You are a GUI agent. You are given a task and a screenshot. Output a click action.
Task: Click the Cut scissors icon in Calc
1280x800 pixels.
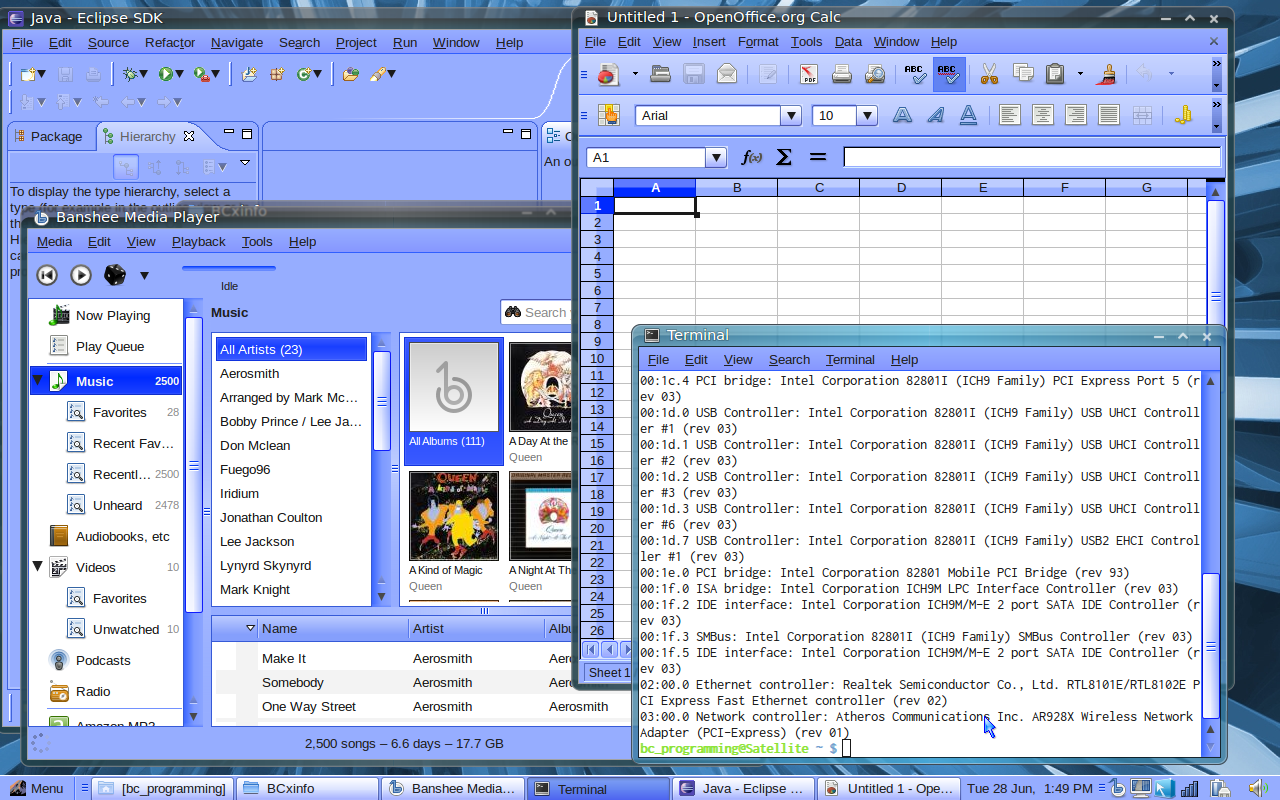pyautogui.click(x=989, y=73)
